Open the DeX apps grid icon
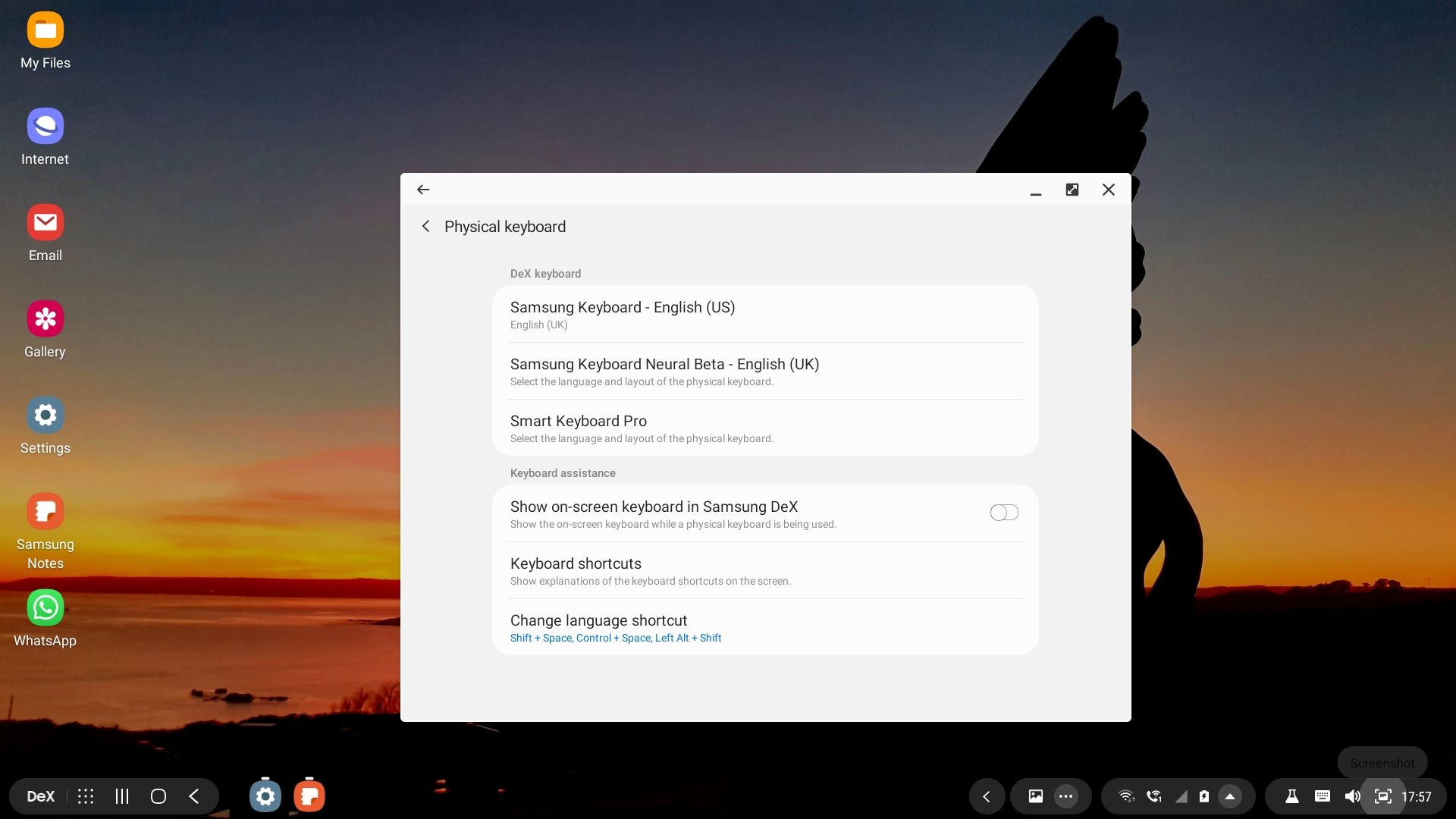 pos(86,796)
